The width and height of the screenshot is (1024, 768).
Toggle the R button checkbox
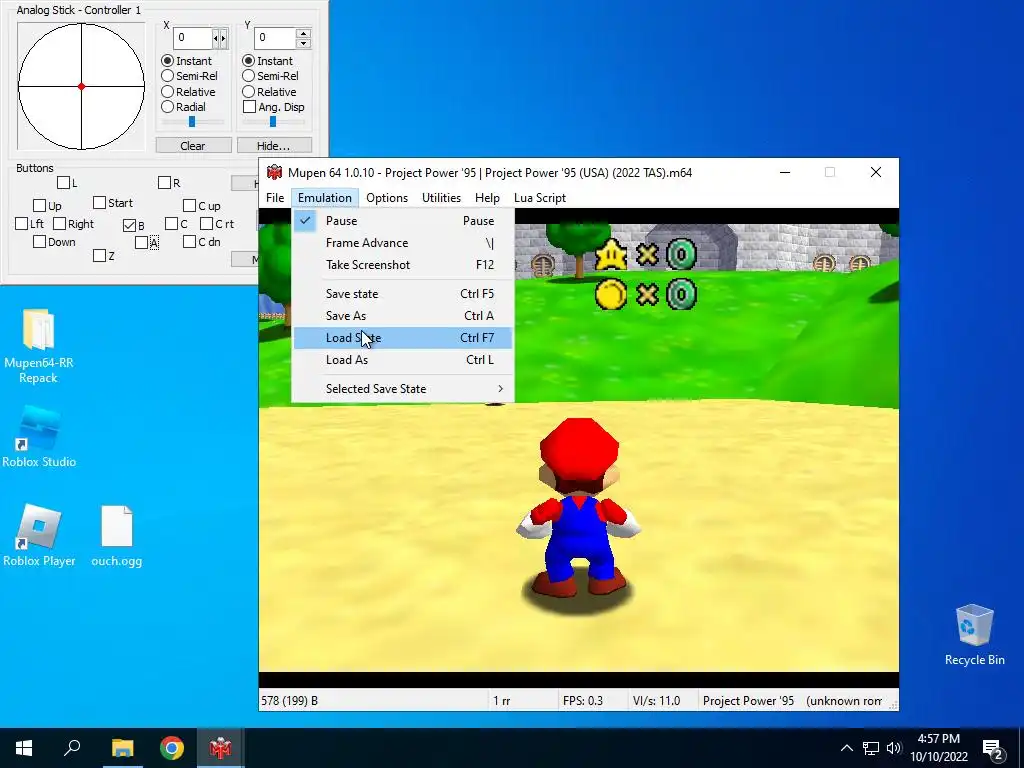(x=165, y=183)
